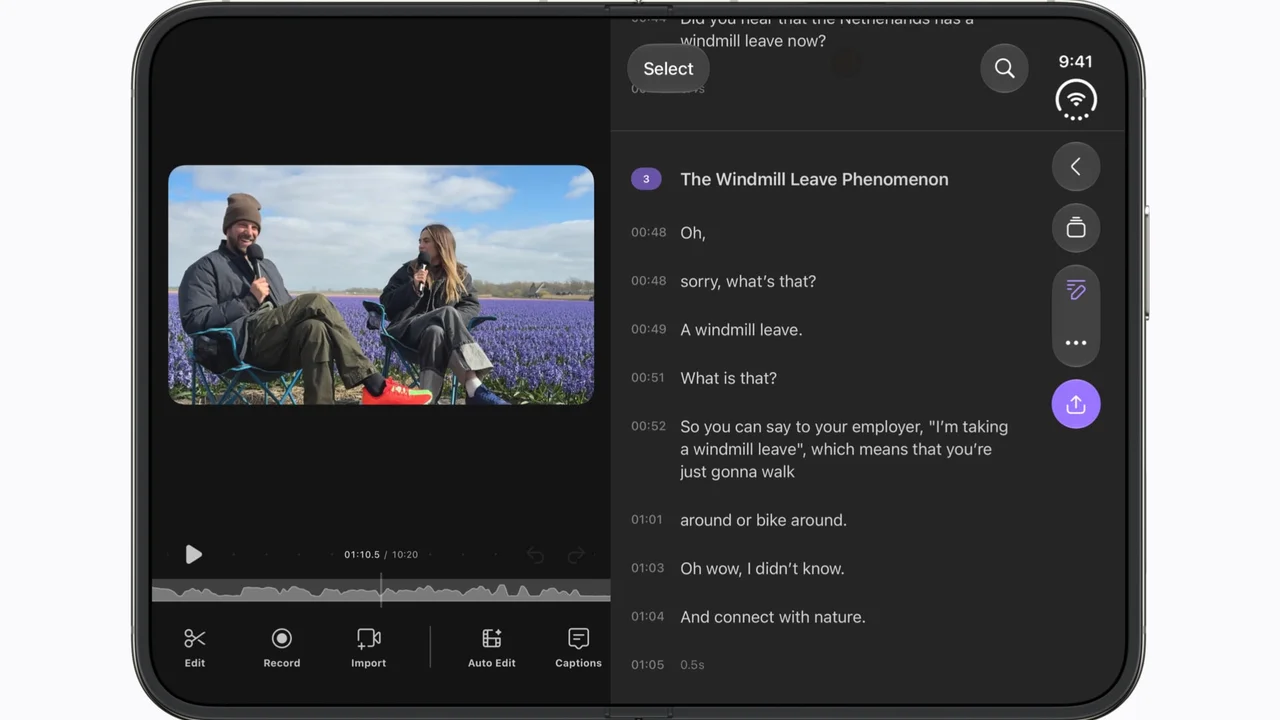The width and height of the screenshot is (1280, 720).
Task: Select the transcript line "Oh,"
Action: click(692, 233)
